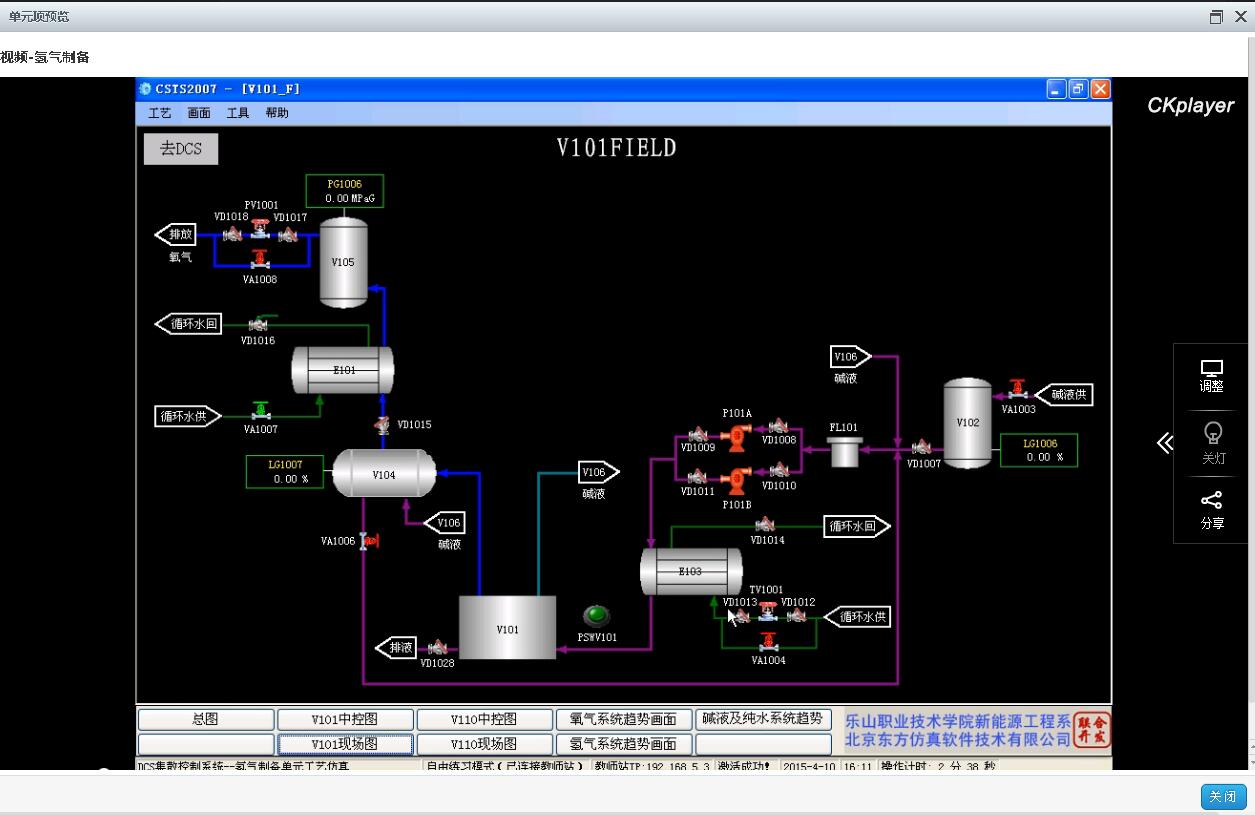Screen dimensions: 1255x815
Task: Click pump P101A icon
Action: 739,434
